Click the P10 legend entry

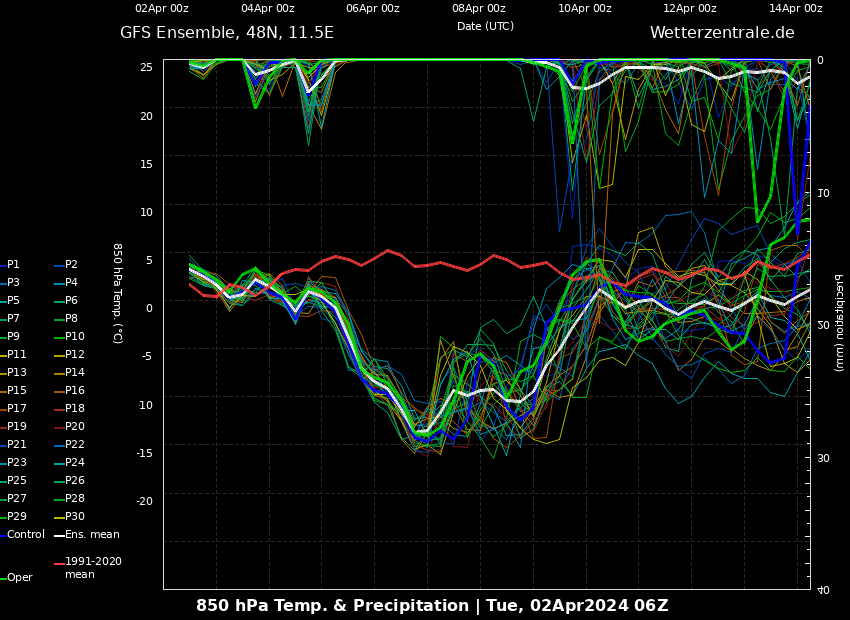pos(74,337)
